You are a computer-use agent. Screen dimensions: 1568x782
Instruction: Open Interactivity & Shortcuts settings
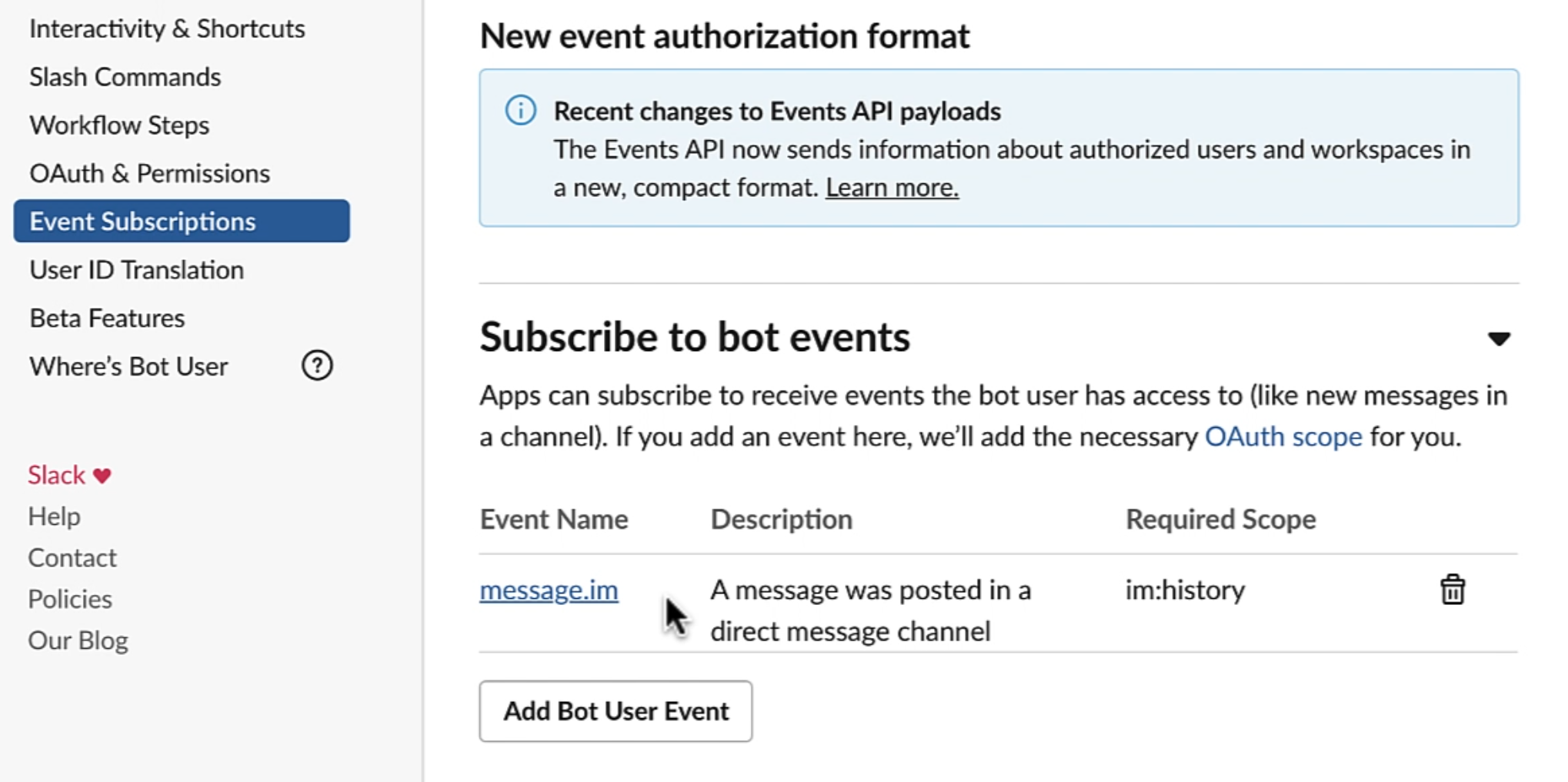point(167,28)
